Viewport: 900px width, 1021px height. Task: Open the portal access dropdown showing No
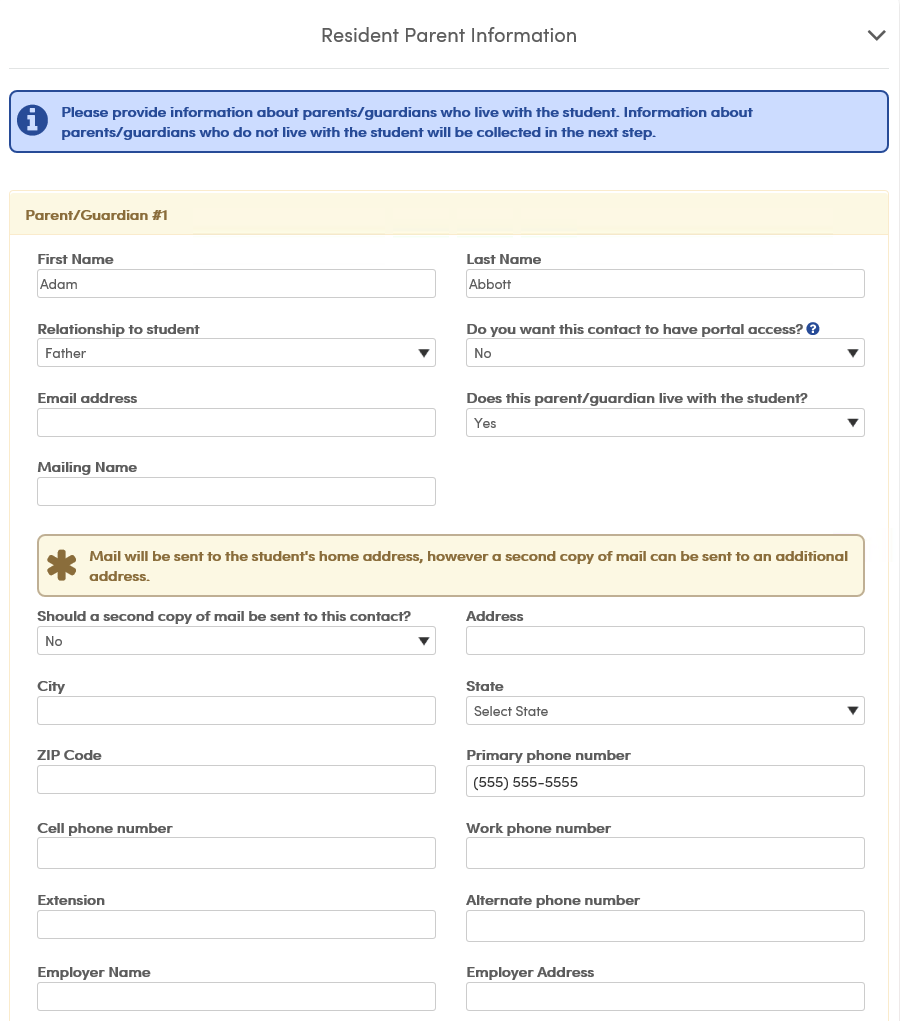tap(665, 353)
